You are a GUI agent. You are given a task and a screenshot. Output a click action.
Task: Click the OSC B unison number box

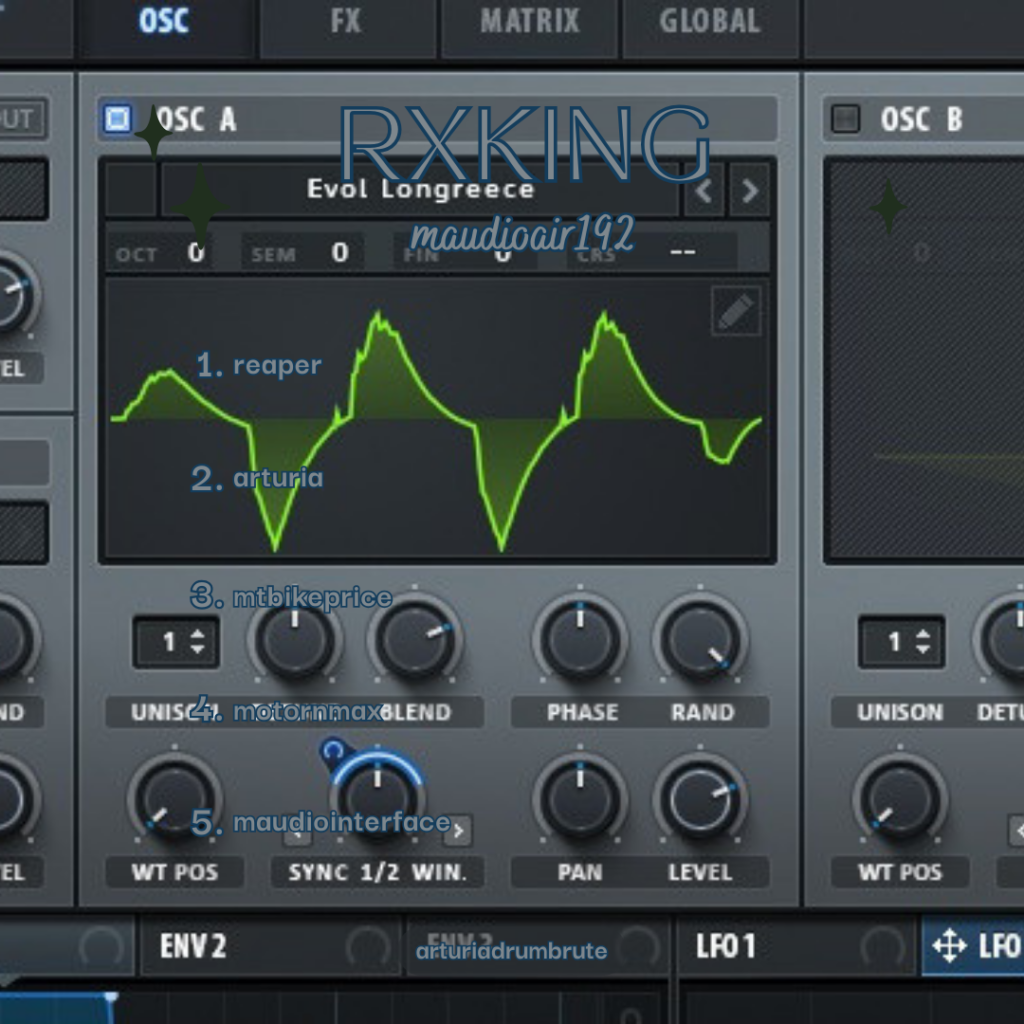(x=901, y=642)
